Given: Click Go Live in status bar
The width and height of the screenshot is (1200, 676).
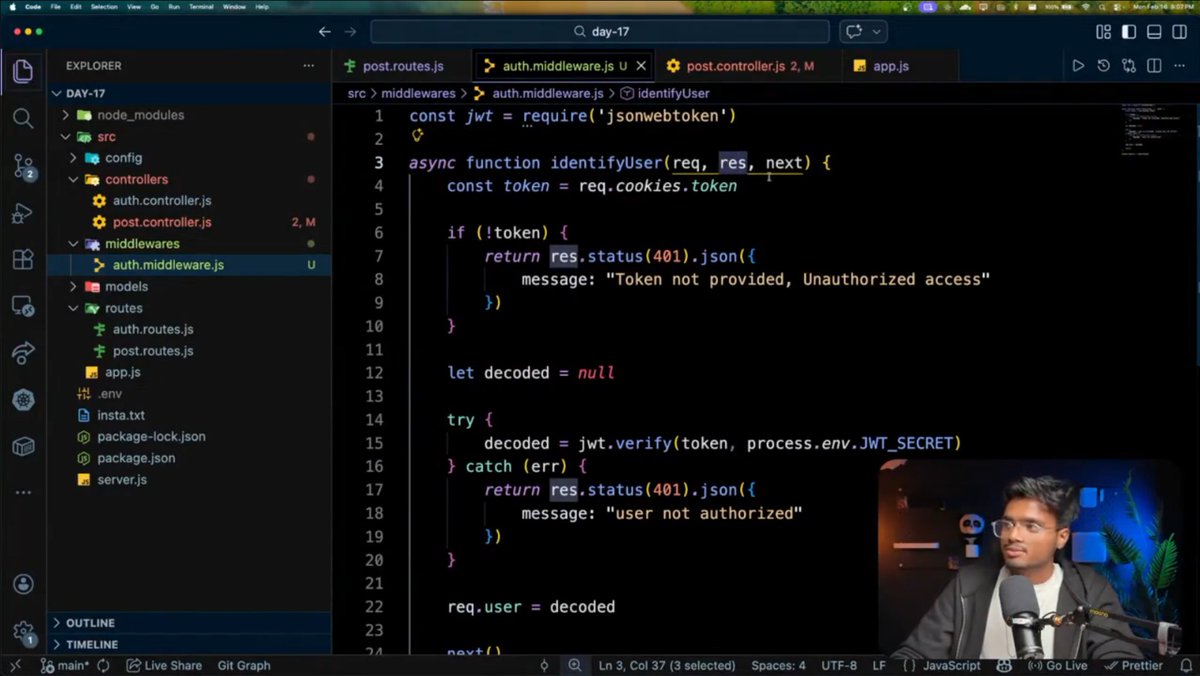Looking at the screenshot, I should [1057, 665].
